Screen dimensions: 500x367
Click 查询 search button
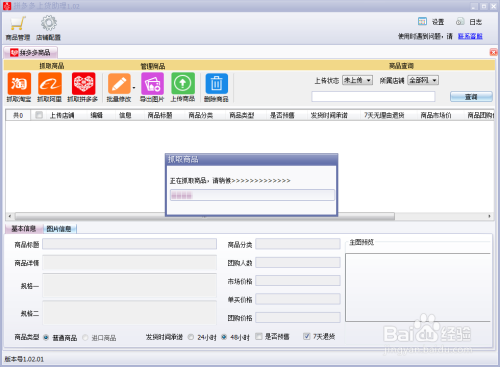[471, 97]
